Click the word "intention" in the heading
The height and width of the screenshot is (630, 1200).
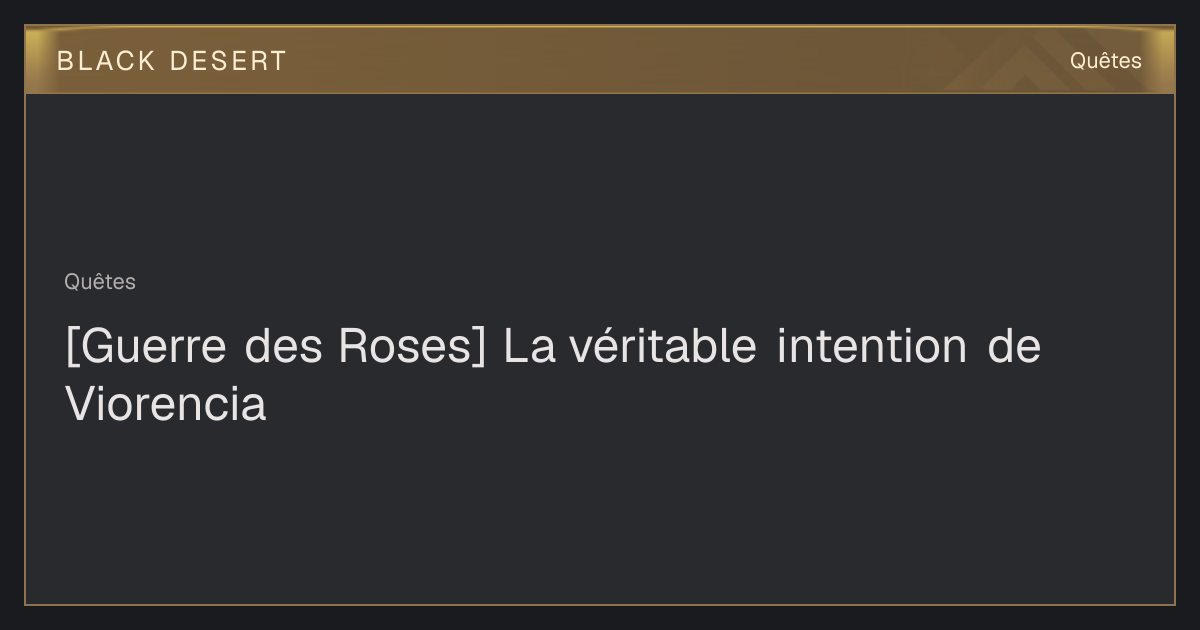872,347
